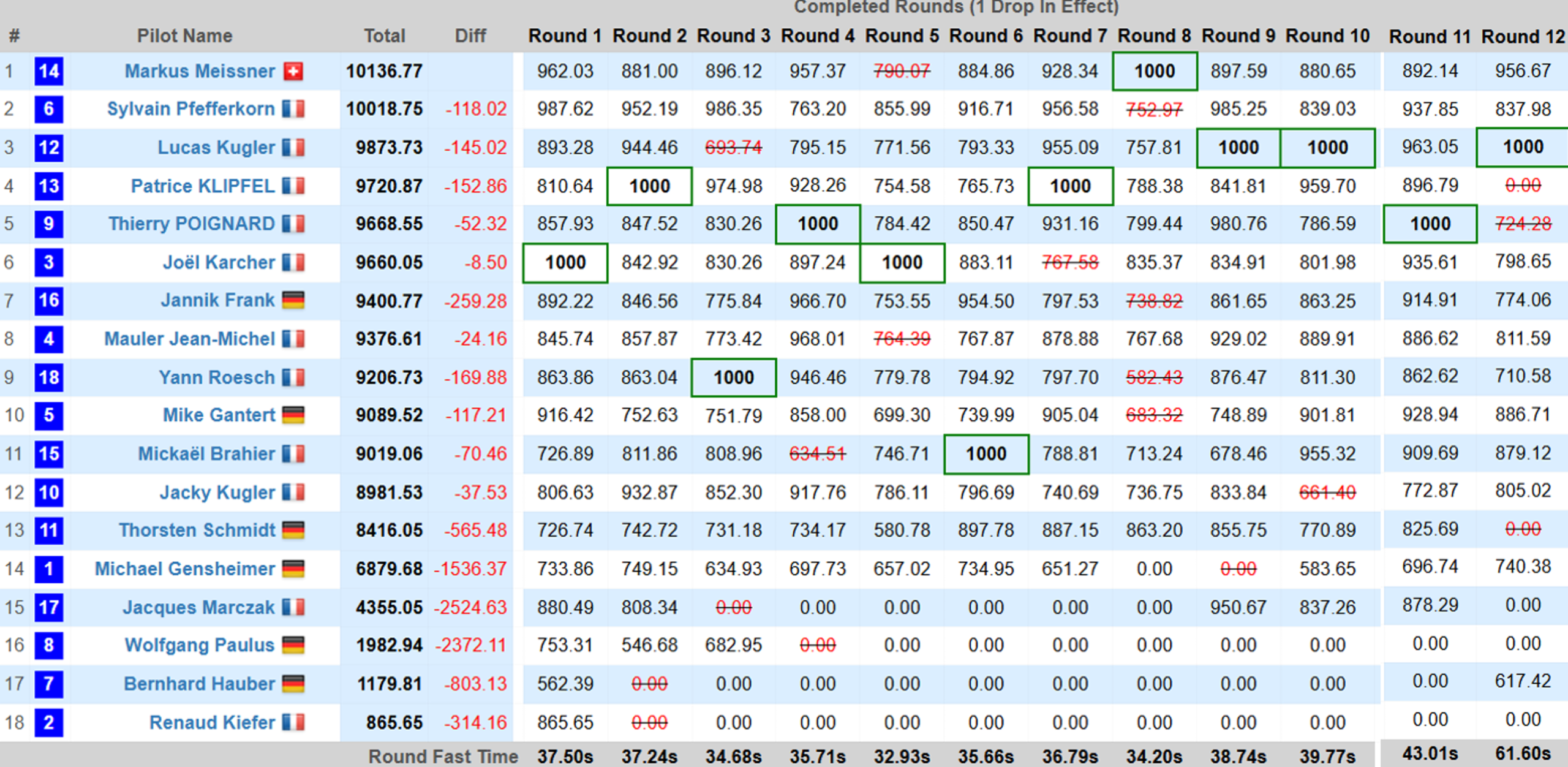Screen dimensions: 1568x767
Task: Click the Pilot Name column header
Action: (x=184, y=36)
